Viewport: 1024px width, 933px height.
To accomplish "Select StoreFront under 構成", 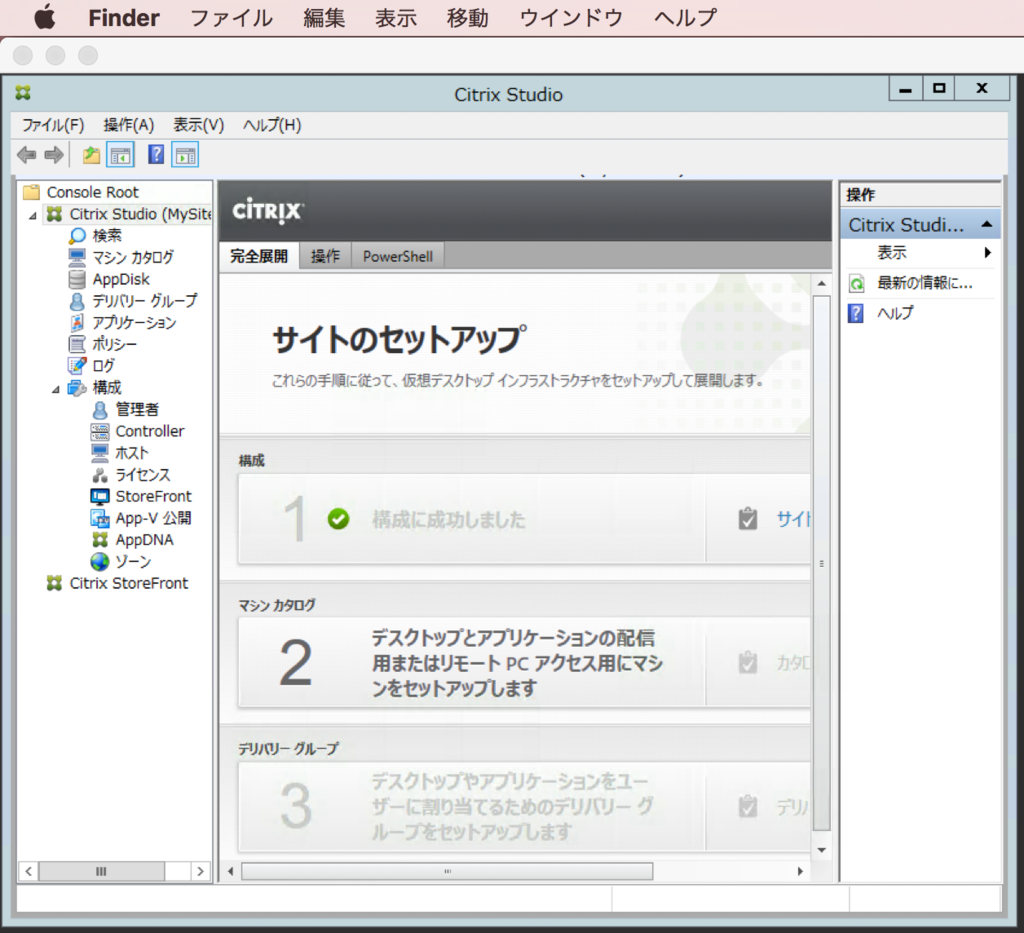I will pyautogui.click(x=153, y=496).
